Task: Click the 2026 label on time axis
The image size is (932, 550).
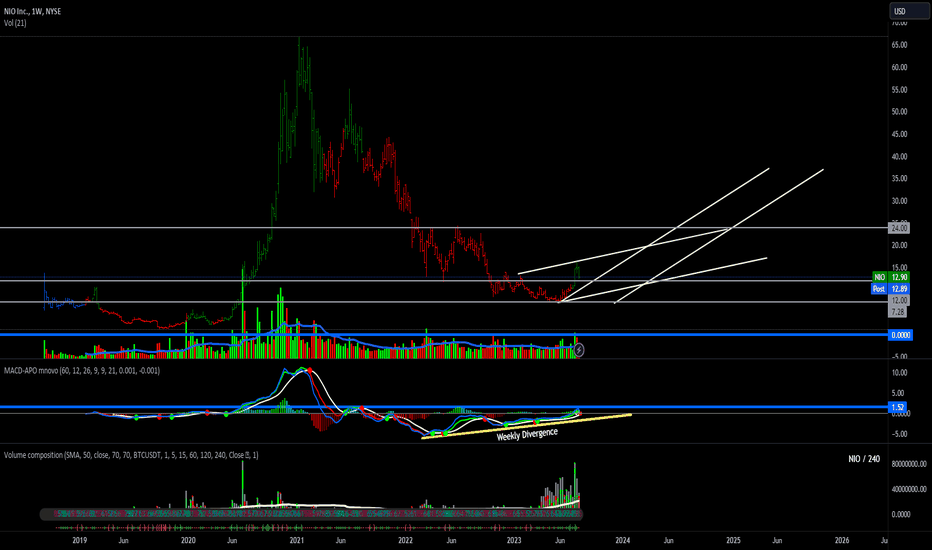Action: pyautogui.click(x=842, y=540)
